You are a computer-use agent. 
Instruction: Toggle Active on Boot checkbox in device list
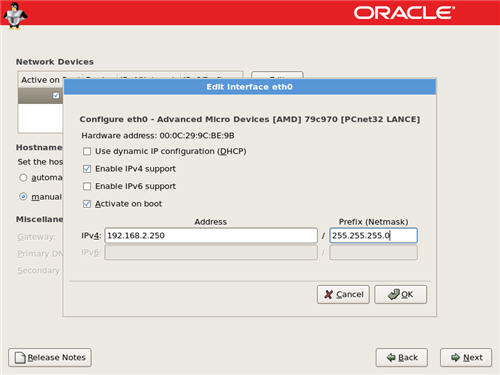(56, 96)
